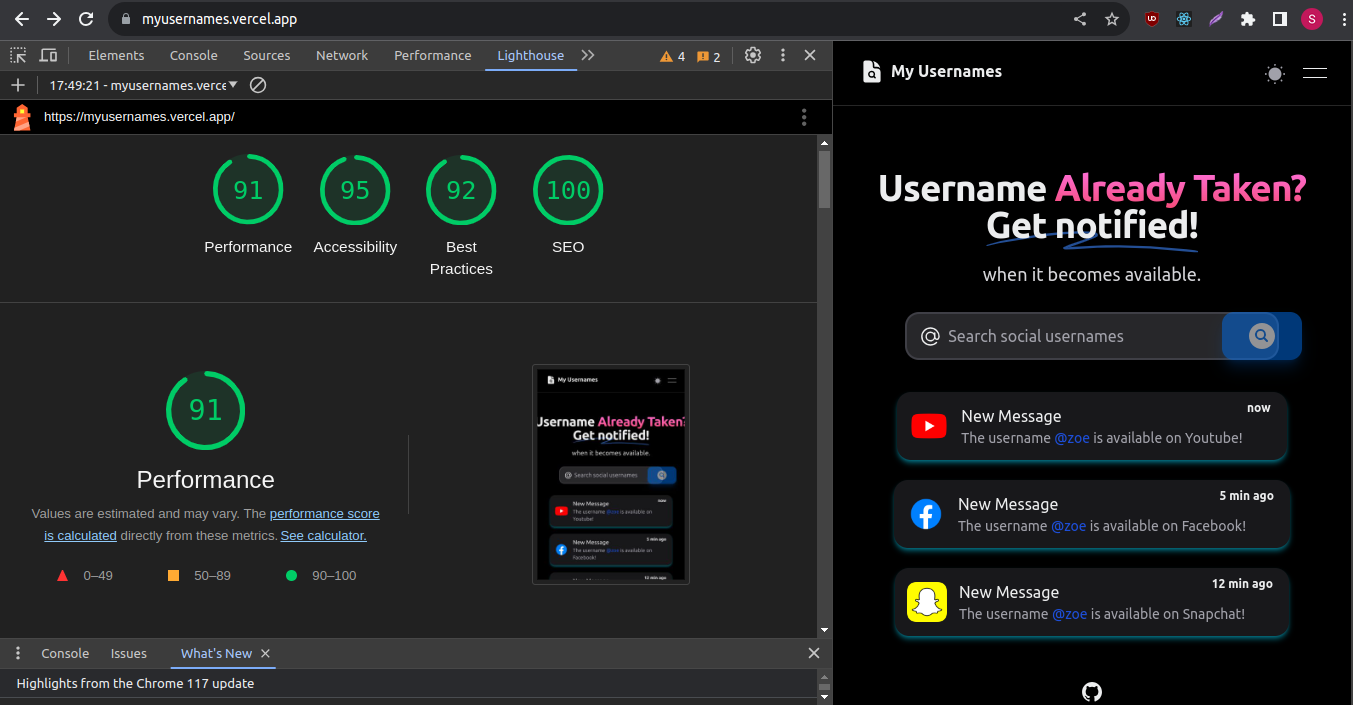Click the @zoe link in the YouTube notification
This screenshot has height=705, width=1353.
[x=1071, y=437]
